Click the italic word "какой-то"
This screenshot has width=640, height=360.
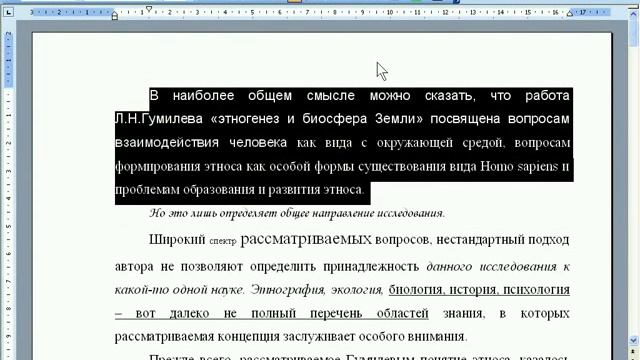142,289
